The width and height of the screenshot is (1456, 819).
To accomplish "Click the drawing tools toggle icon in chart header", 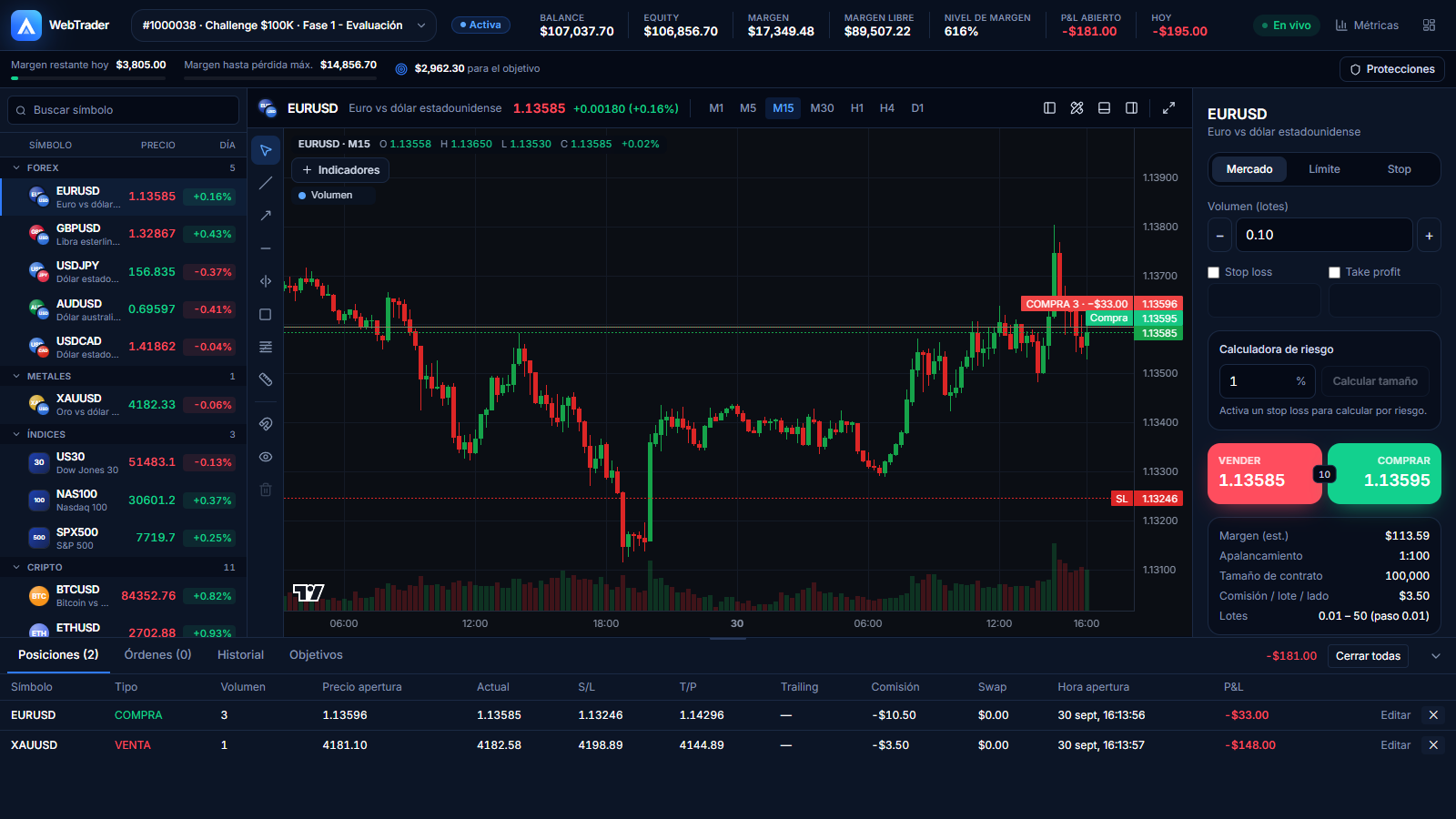I will (x=1077, y=108).
